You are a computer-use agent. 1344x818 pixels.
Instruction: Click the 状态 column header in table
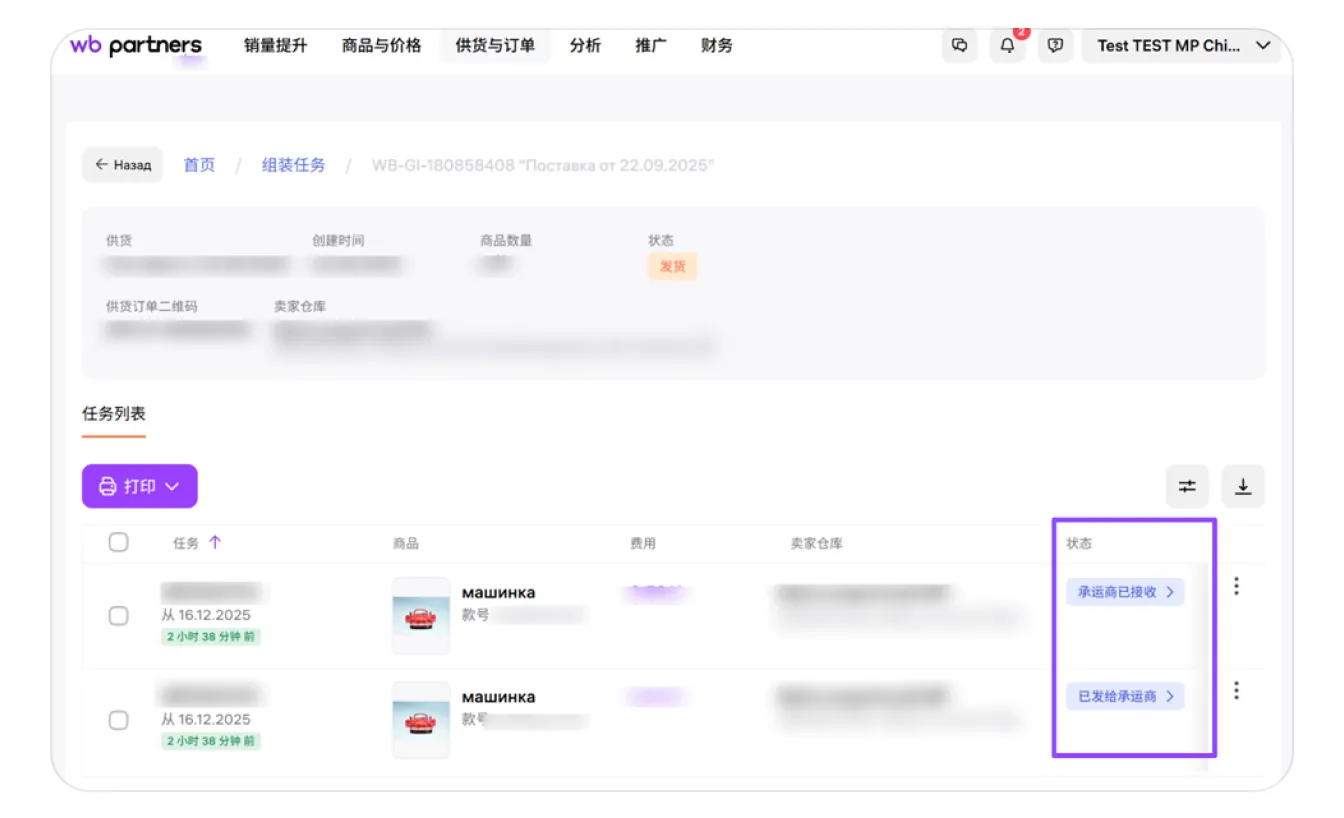(1079, 543)
